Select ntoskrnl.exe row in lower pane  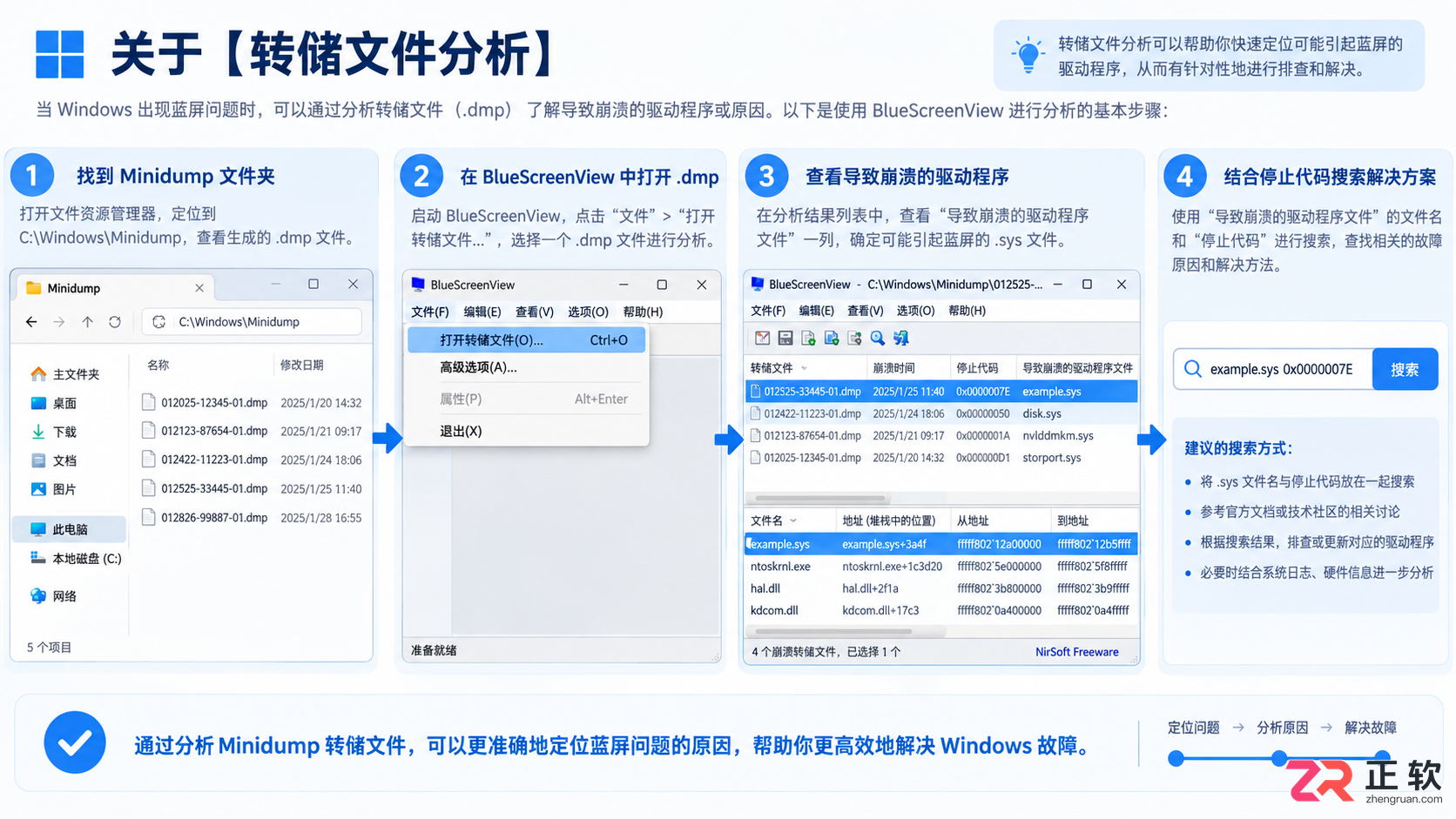[x=941, y=567]
